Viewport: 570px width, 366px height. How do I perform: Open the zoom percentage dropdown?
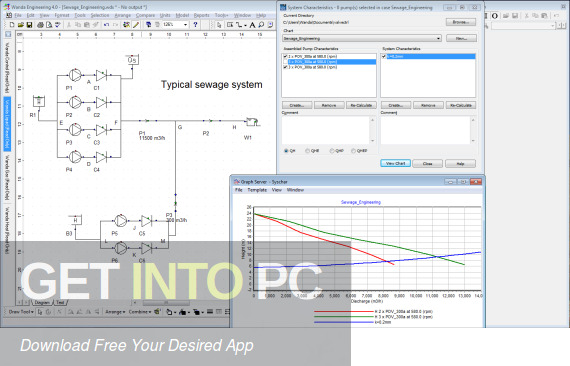coord(185,25)
